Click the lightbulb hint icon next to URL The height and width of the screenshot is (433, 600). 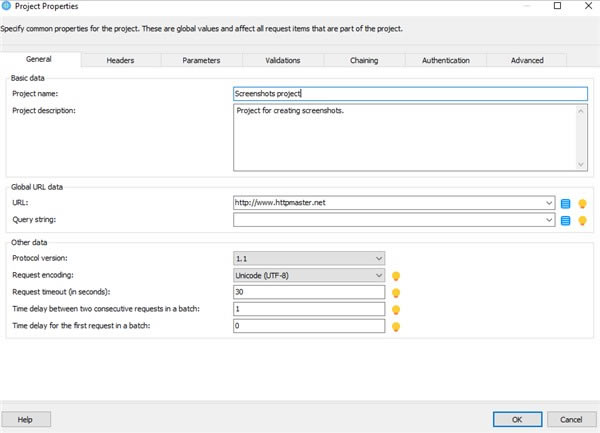point(582,203)
